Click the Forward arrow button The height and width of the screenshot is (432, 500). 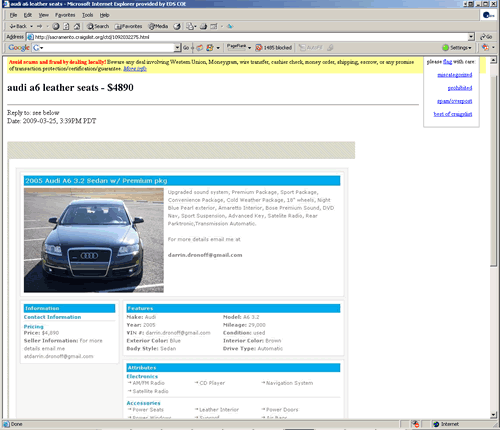coord(40,26)
